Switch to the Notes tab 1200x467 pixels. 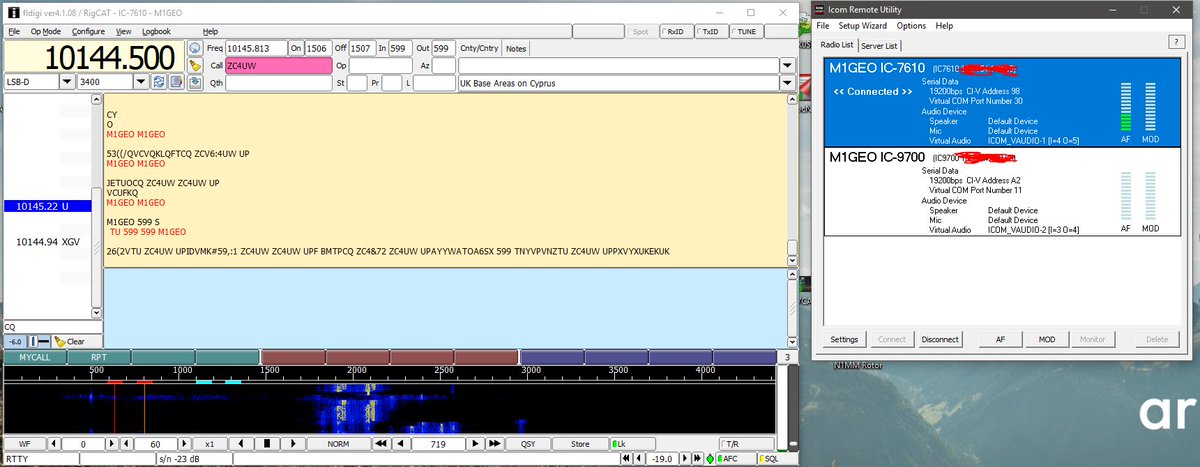pos(516,48)
